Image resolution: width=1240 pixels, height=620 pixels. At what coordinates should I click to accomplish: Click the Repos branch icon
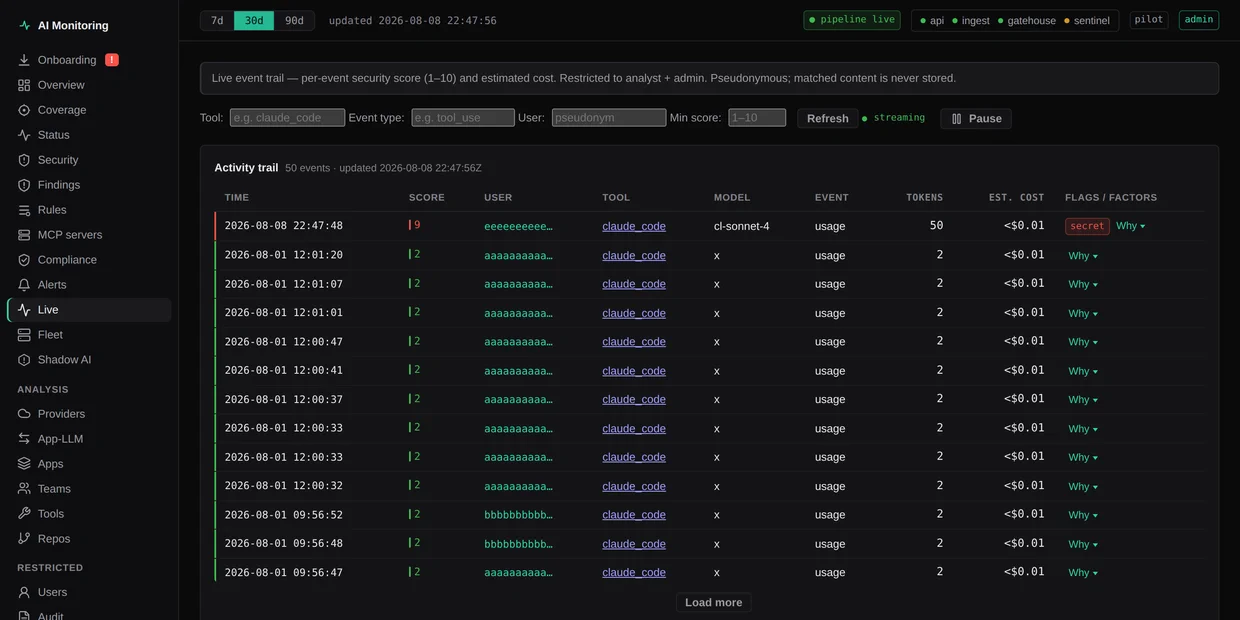point(24,539)
